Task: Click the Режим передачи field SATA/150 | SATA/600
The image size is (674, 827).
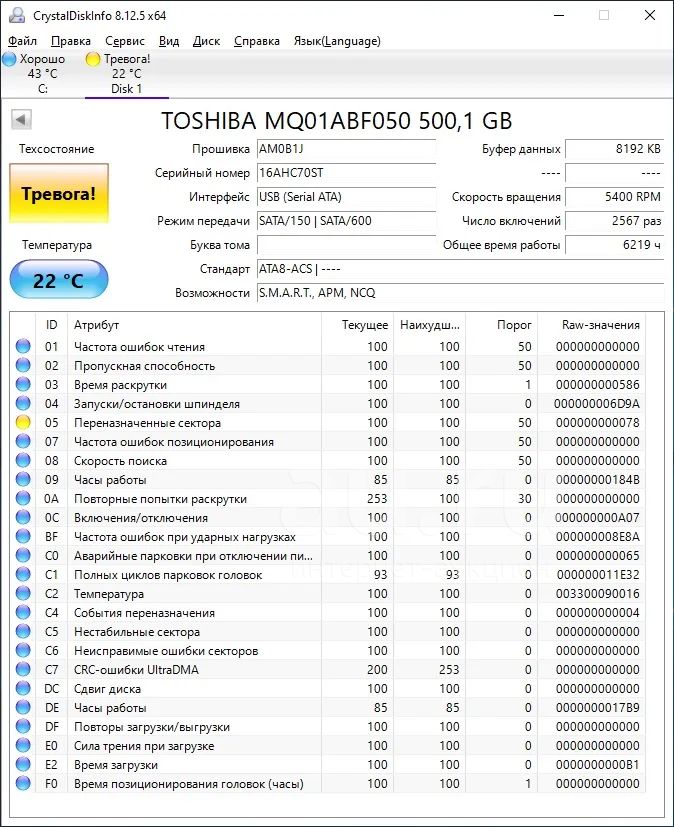Action: tap(346, 220)
